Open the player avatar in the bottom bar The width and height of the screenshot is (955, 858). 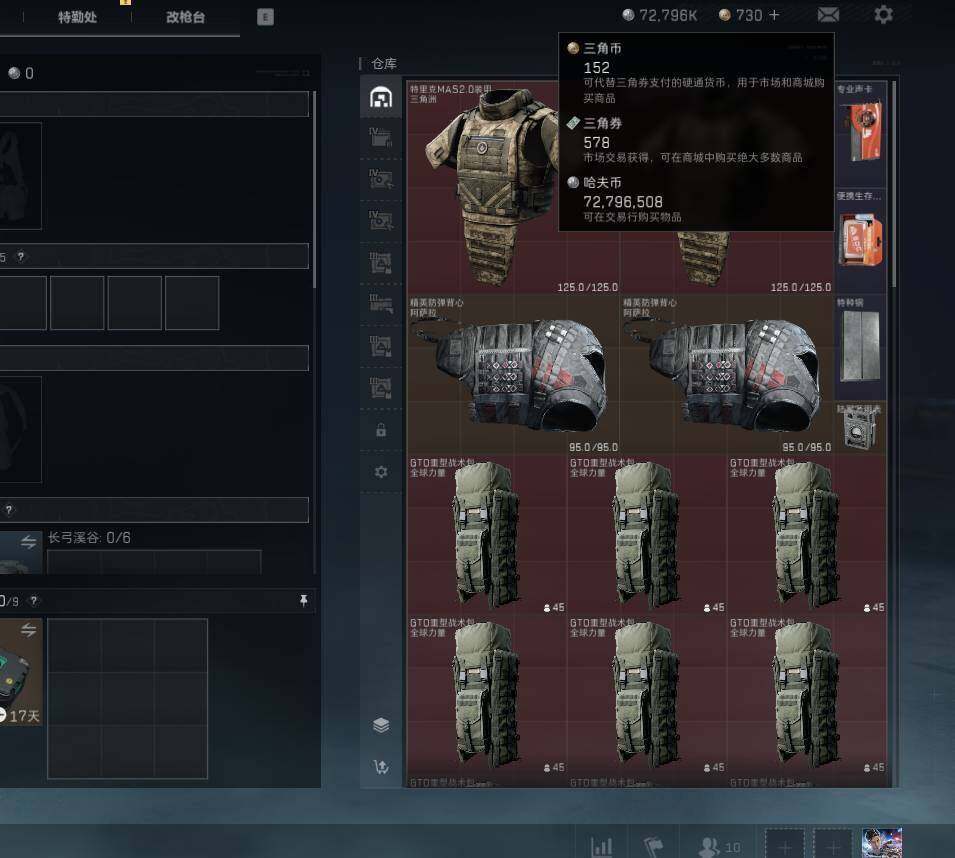pos(882,843)
